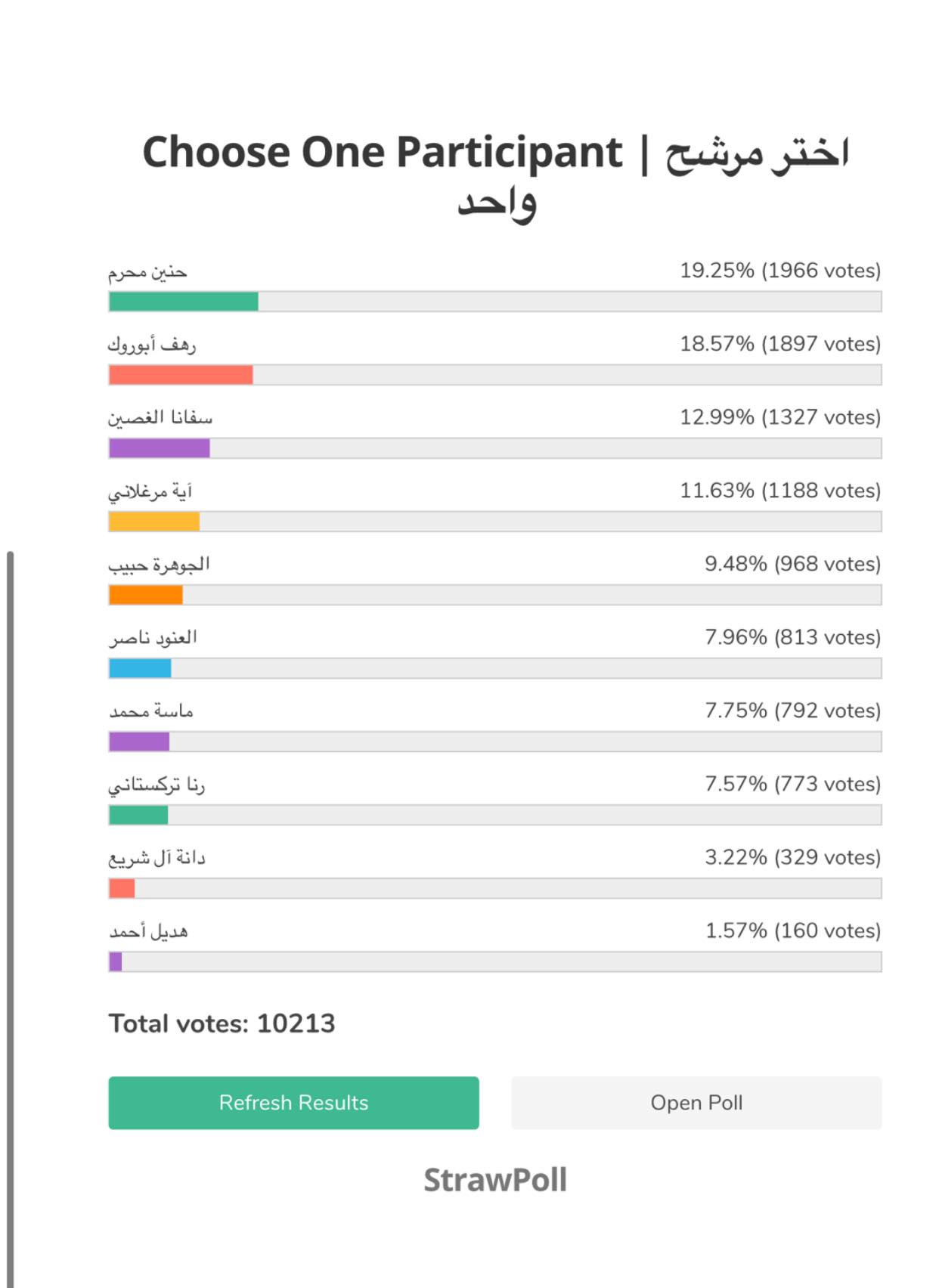Click the purple 7.75% result bar
The height and width of the screenshot is (1288, 939).
point(139,742)
